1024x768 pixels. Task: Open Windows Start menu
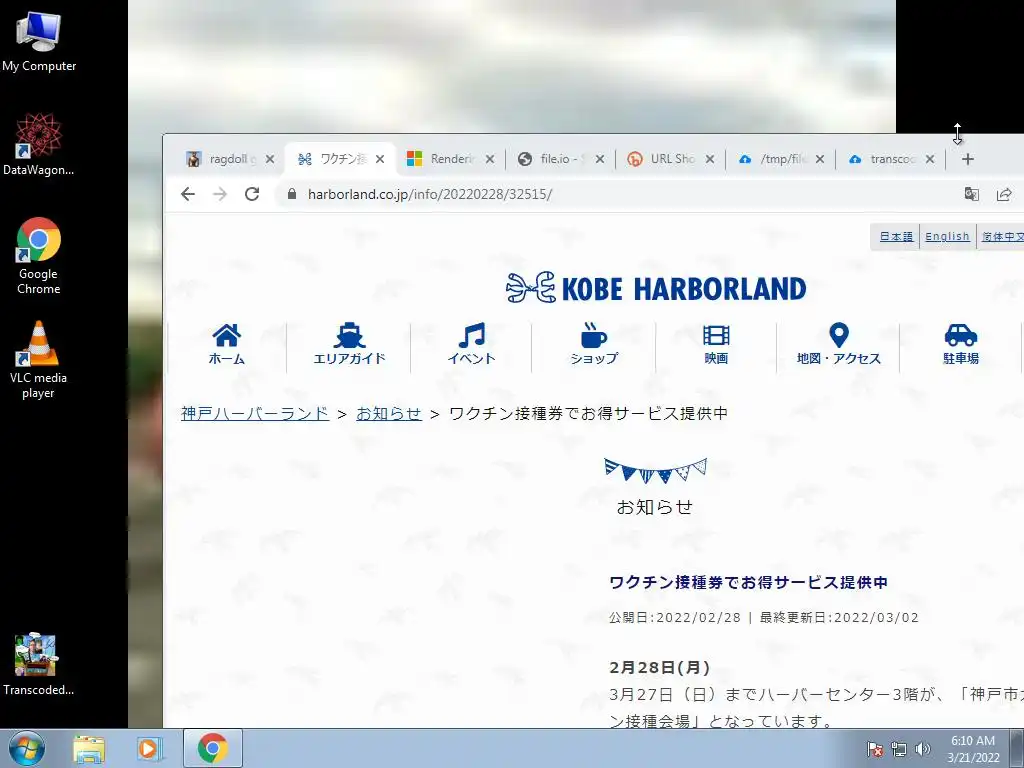27,748
